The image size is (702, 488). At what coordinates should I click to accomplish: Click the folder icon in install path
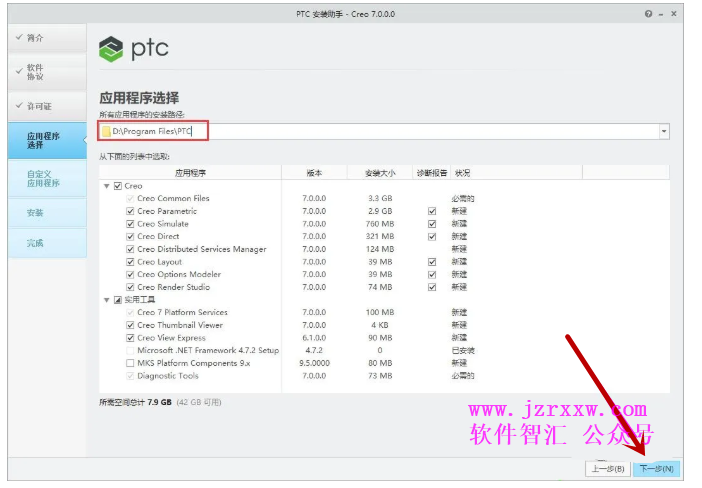tap(106, 131)
